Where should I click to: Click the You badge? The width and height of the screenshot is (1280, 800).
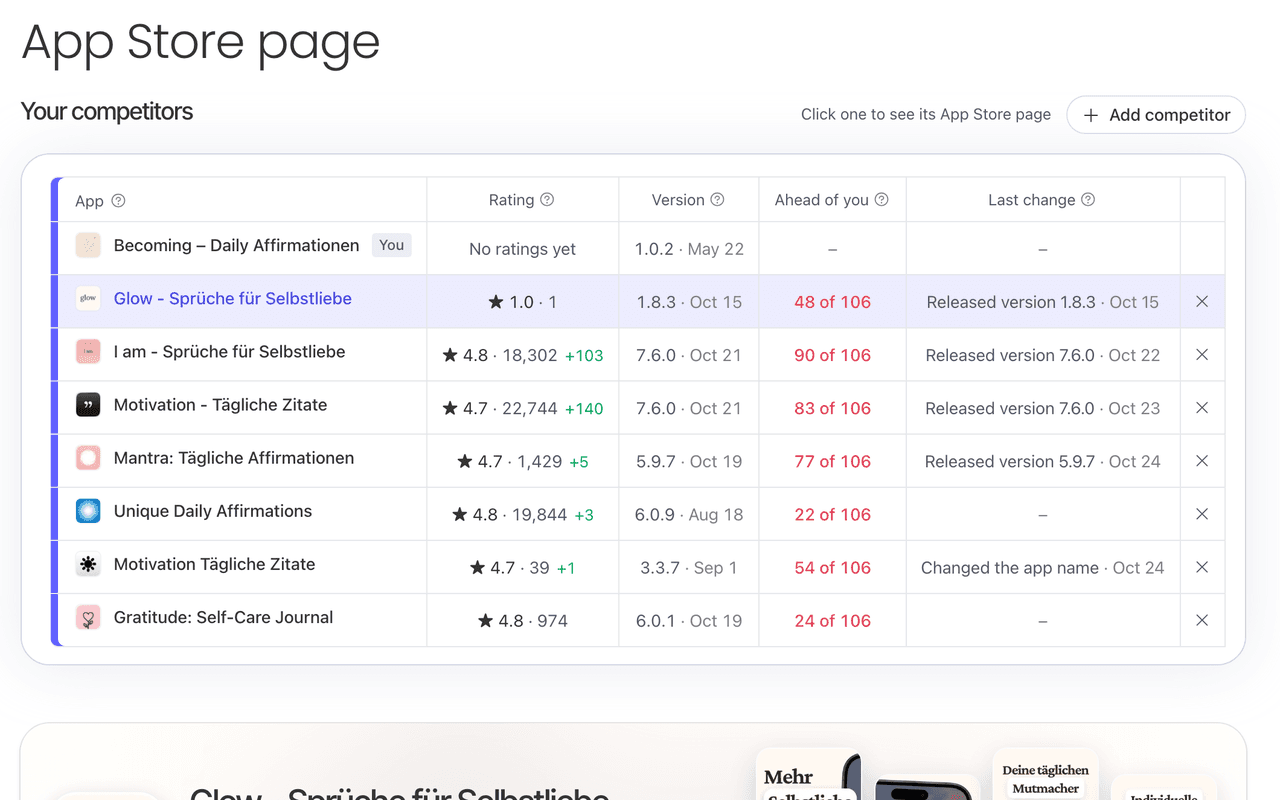point(391,245)
